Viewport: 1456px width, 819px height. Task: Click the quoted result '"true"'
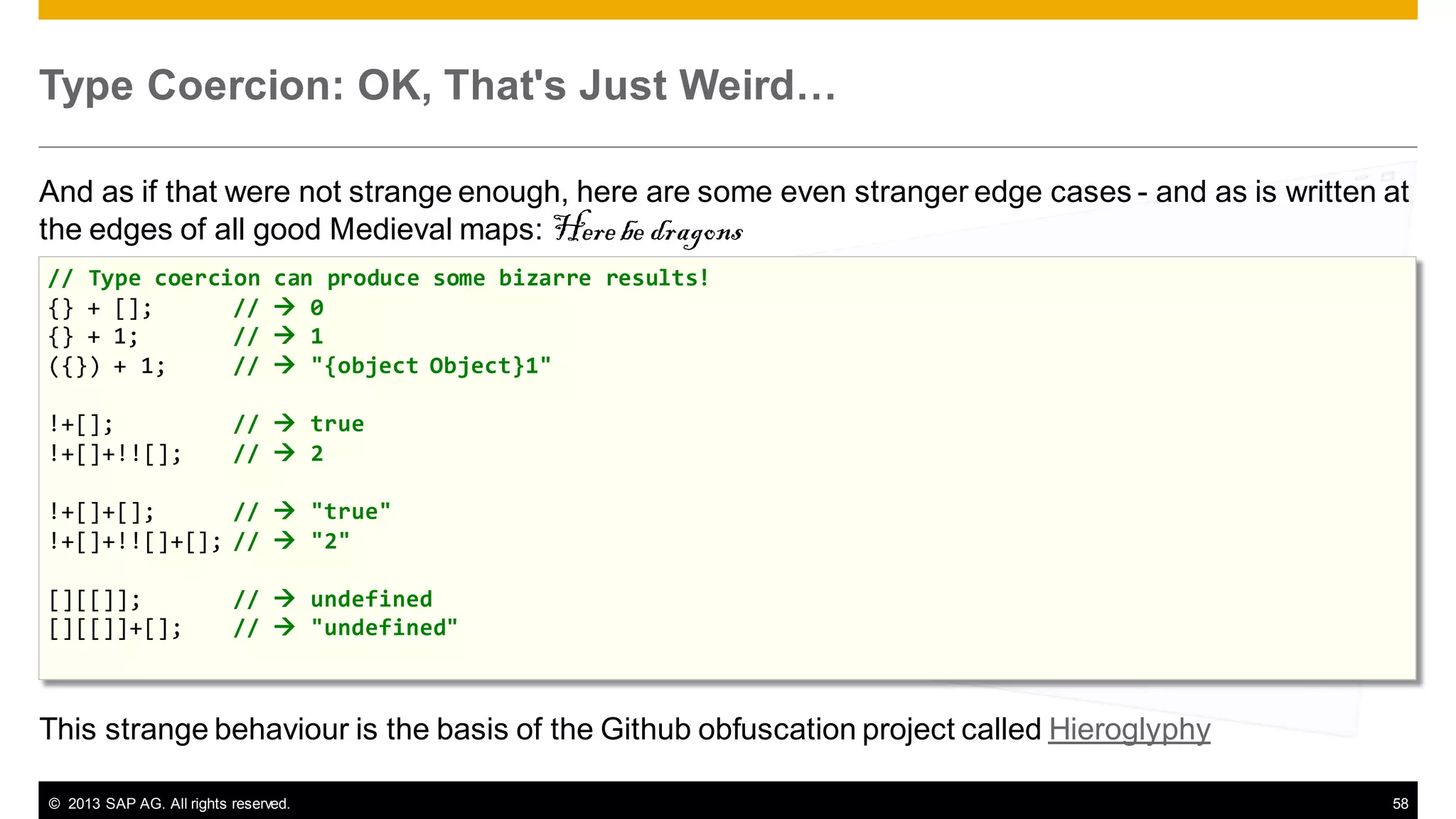tap(350, 512)
